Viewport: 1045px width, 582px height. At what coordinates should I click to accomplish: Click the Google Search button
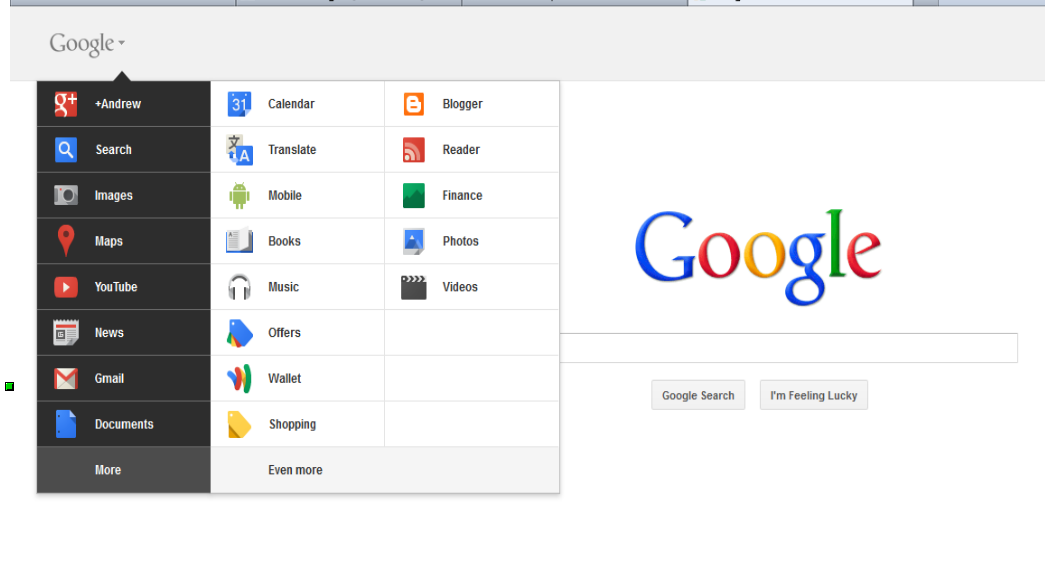[698, 395]
